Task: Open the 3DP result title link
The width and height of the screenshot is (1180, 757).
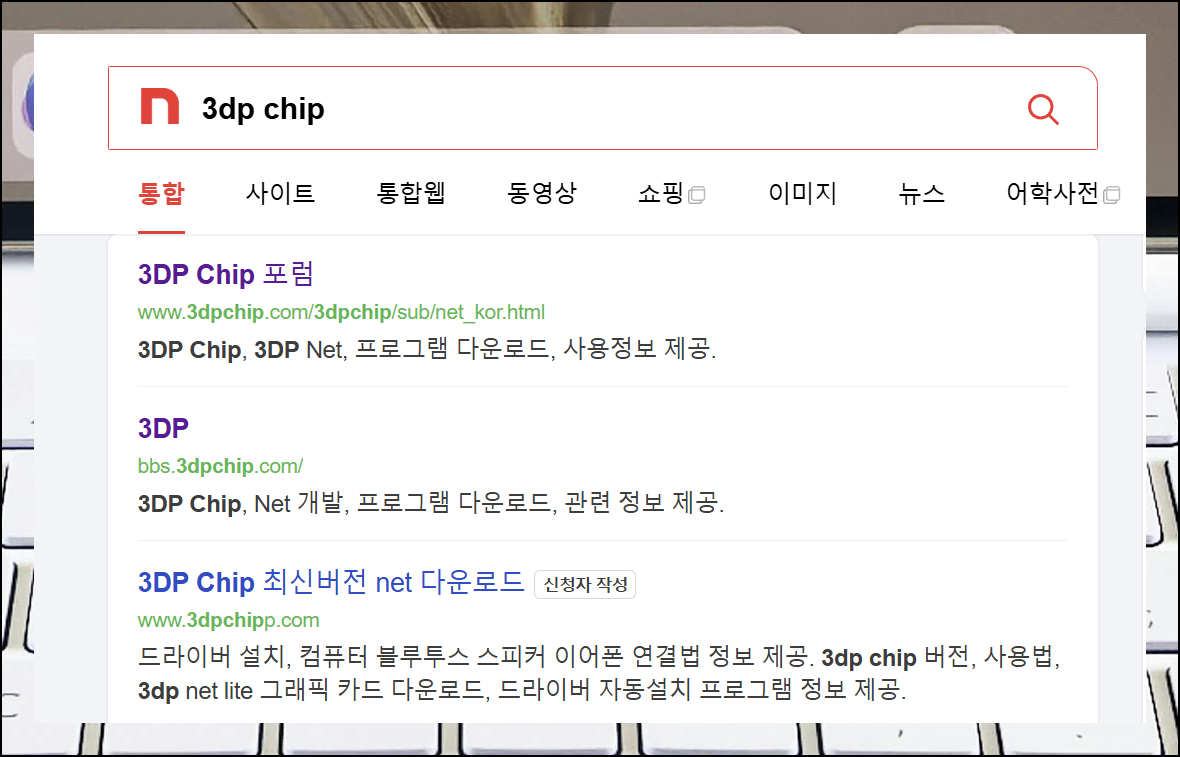Action: click(x=163, y=428)
